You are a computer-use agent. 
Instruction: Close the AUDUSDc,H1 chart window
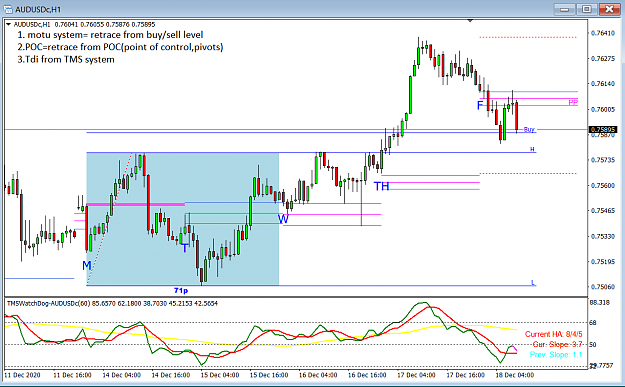[x=609, y=9]
